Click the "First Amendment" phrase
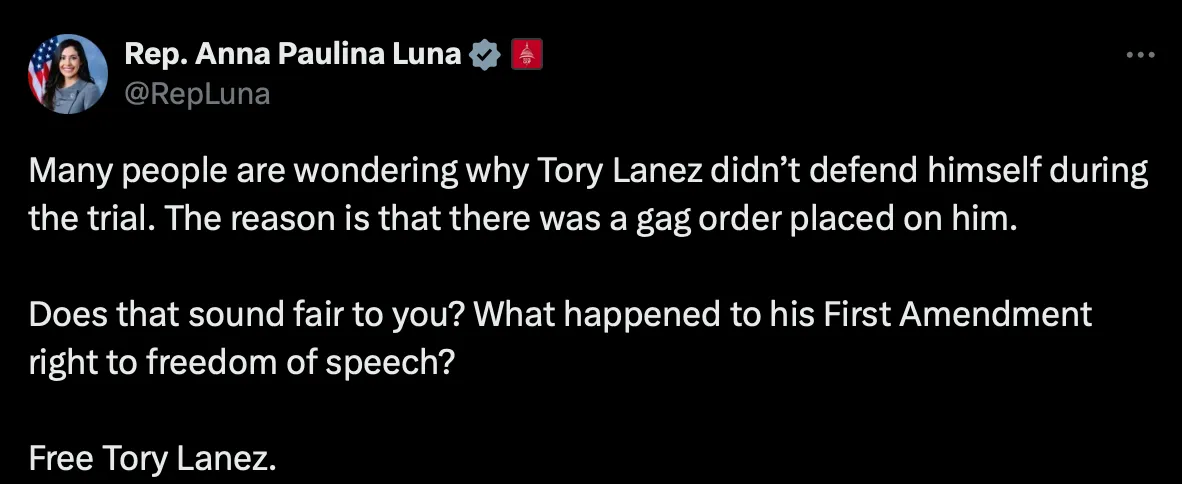Image resolution: width=1182 pixels, height=484 pixels. point(957,314)
